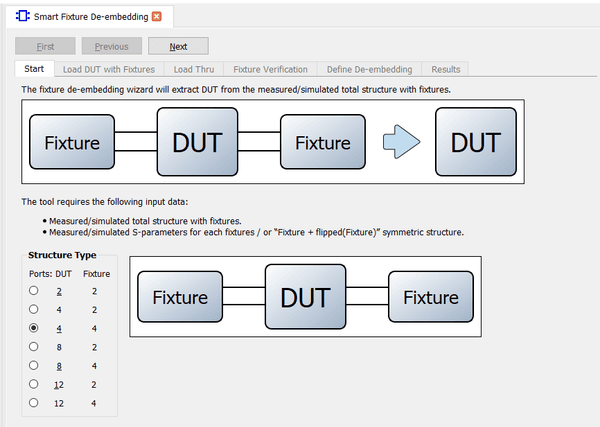
Task: Go to Fixture Verification tab
Action: pyautogui.click(x=270, y=69)
